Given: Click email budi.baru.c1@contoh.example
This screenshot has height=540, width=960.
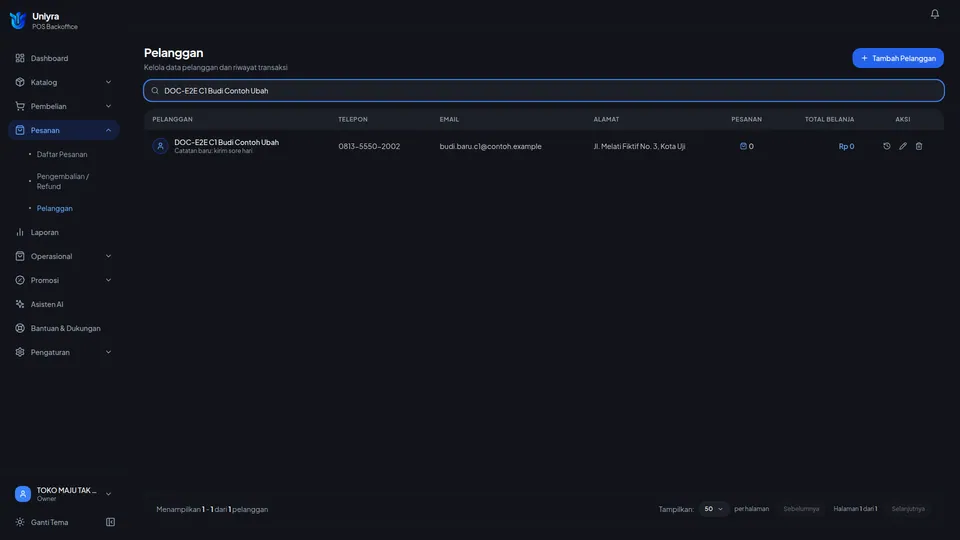Looking at the screenshot, I should 490,146.
